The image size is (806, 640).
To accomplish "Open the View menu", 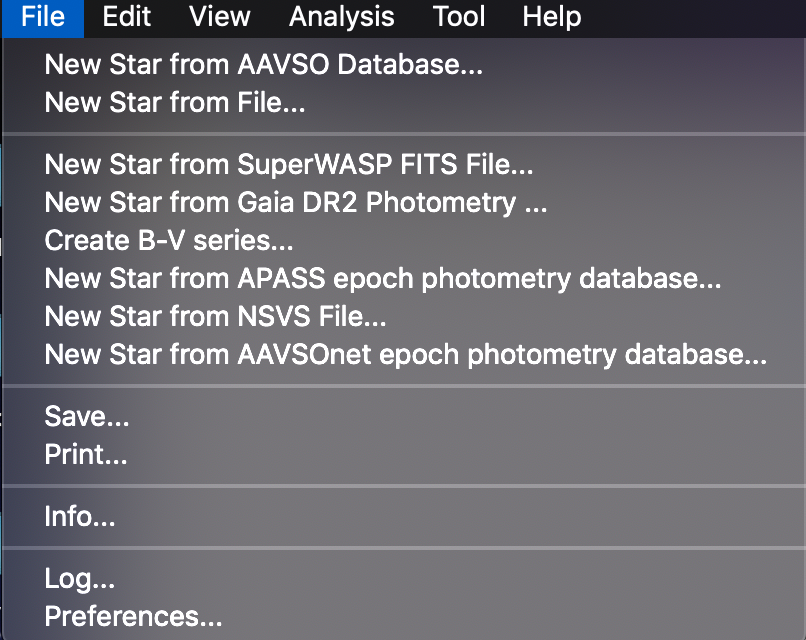I will click(x=219, y=17).
